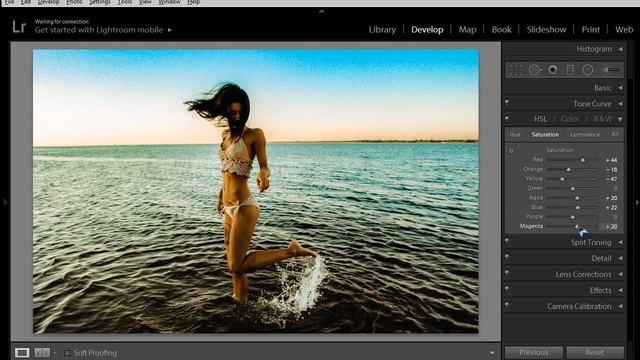Open the Lightroom mobile activity arrow
This screenshot has height=360, width=640.
(170, 30)
